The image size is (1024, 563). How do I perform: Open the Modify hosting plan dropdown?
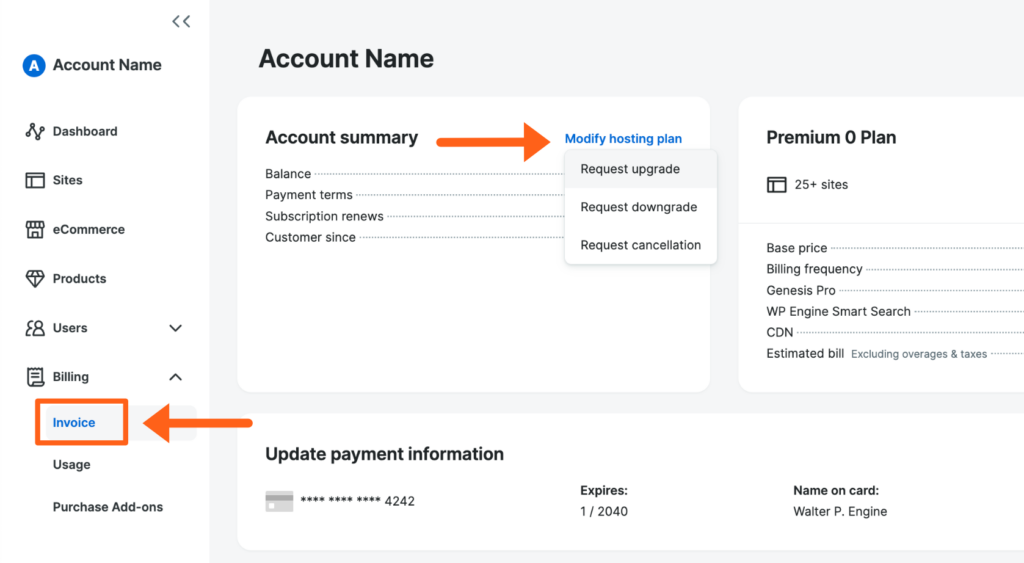[623, 139]
